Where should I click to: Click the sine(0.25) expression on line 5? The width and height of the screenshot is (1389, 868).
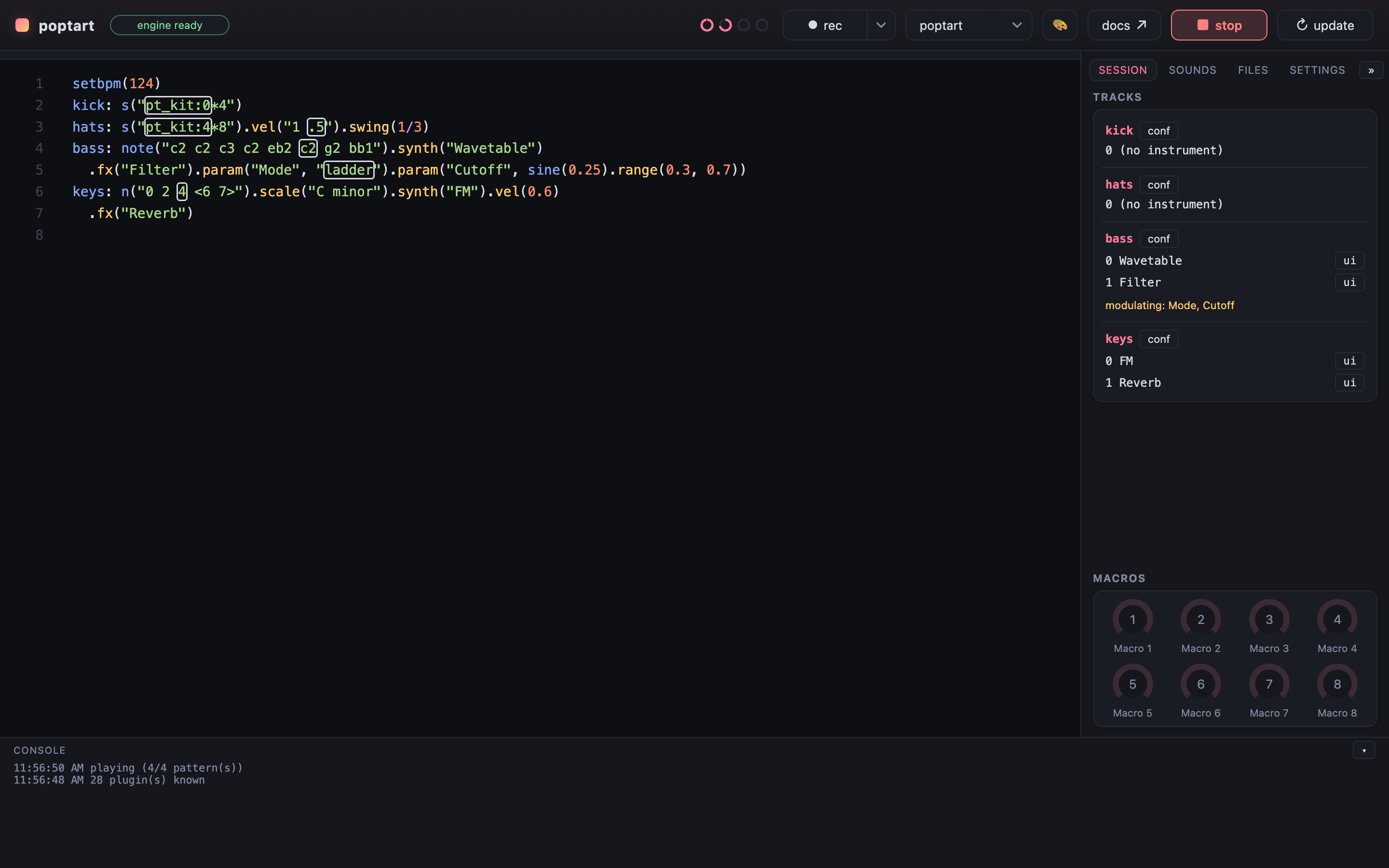568,170
